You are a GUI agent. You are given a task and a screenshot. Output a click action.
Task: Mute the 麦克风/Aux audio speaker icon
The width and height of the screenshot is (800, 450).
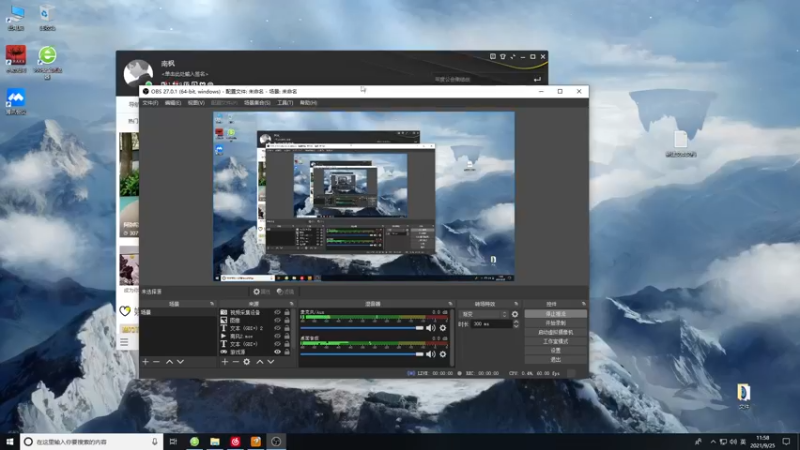431,327
